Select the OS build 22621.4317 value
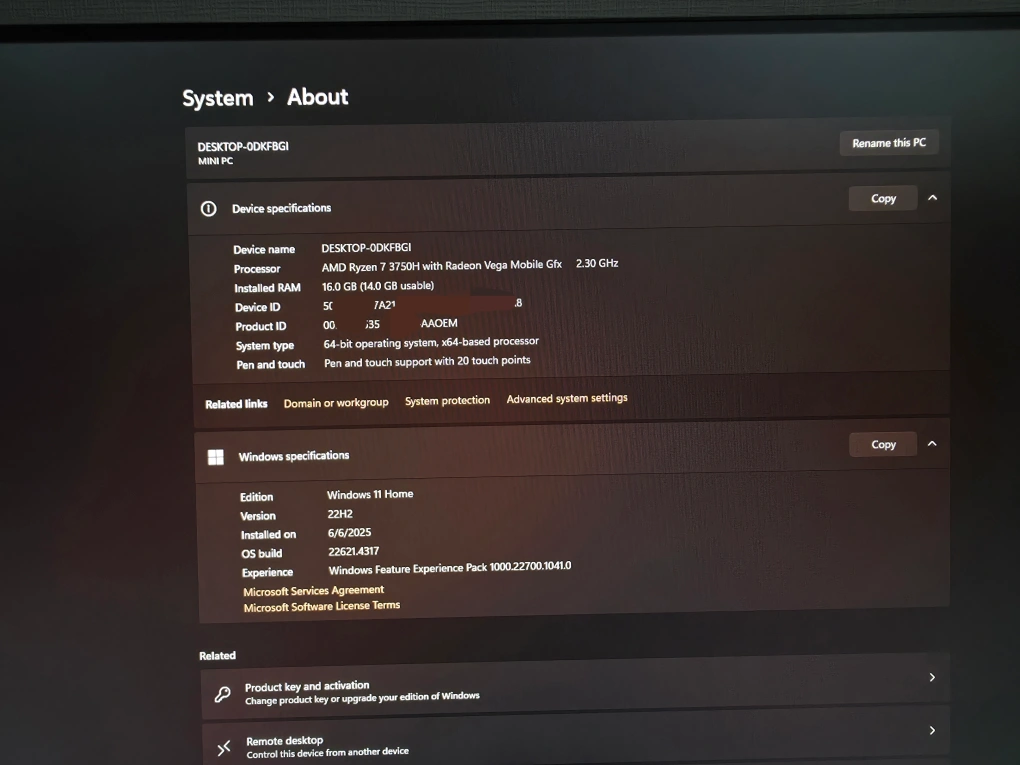Viewport: 1020px width, 765px height. [x=353, y=552]
